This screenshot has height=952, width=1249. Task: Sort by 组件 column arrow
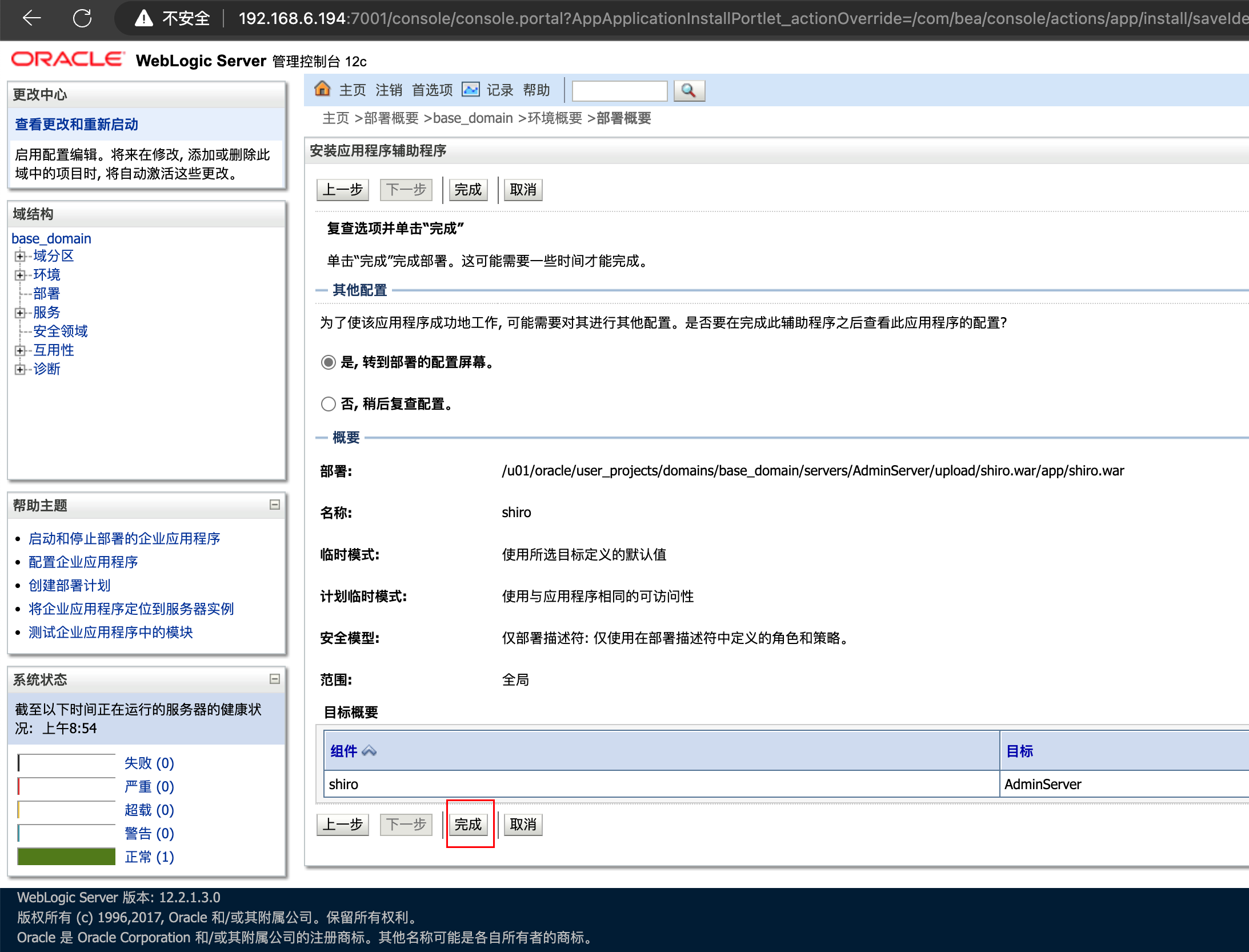[369, 751]
